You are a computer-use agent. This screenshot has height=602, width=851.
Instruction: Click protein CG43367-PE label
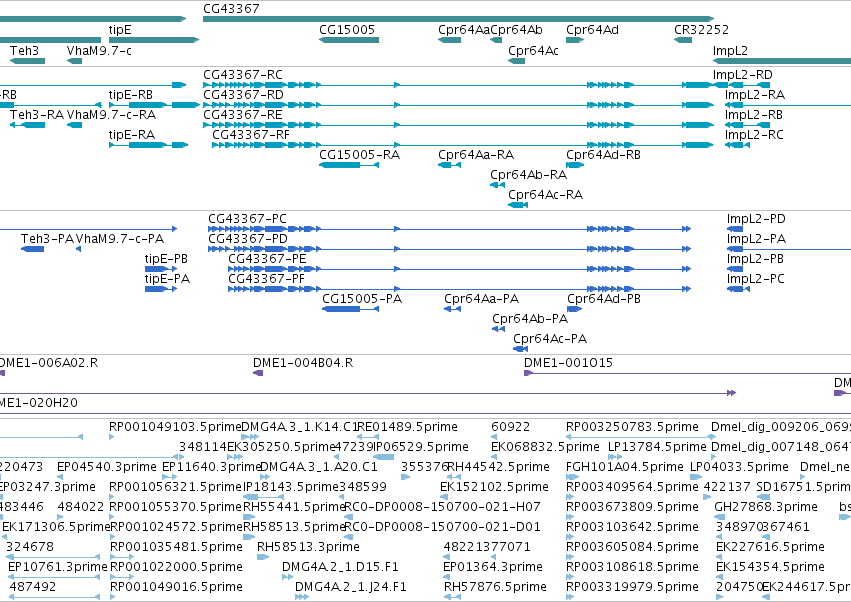267,259
